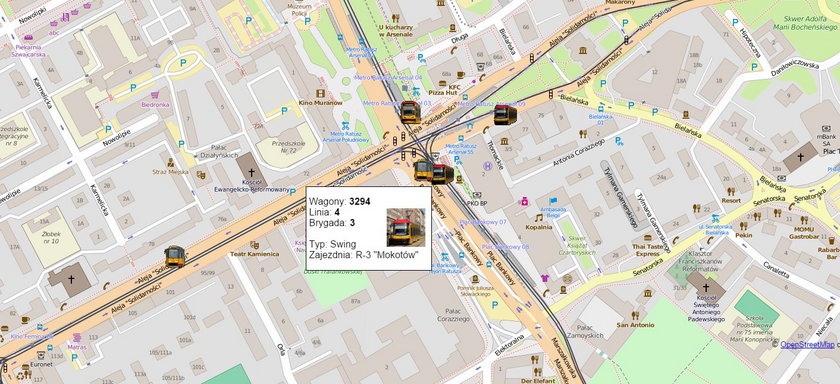Viewport: 840px width, 384px height.
Task: Click the PKO BP bank label
Action: pyautogui.click(x=476, y=203)
